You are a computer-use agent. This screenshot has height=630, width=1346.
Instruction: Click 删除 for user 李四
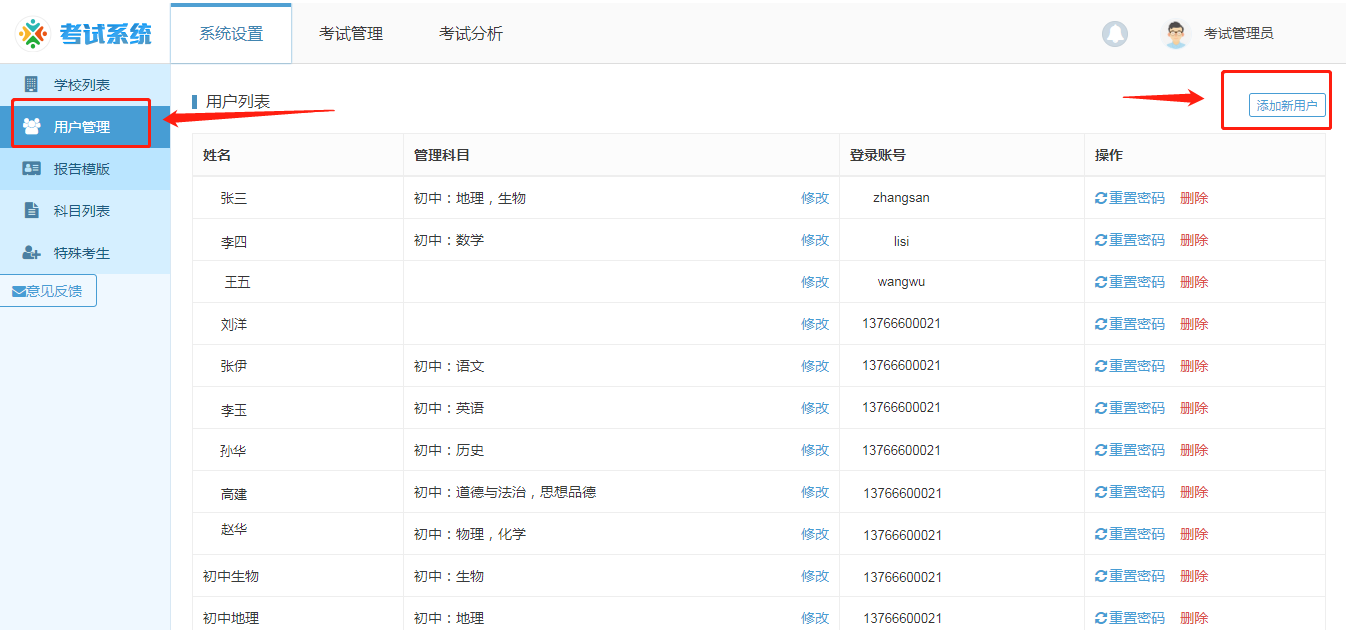point(1194,239)
